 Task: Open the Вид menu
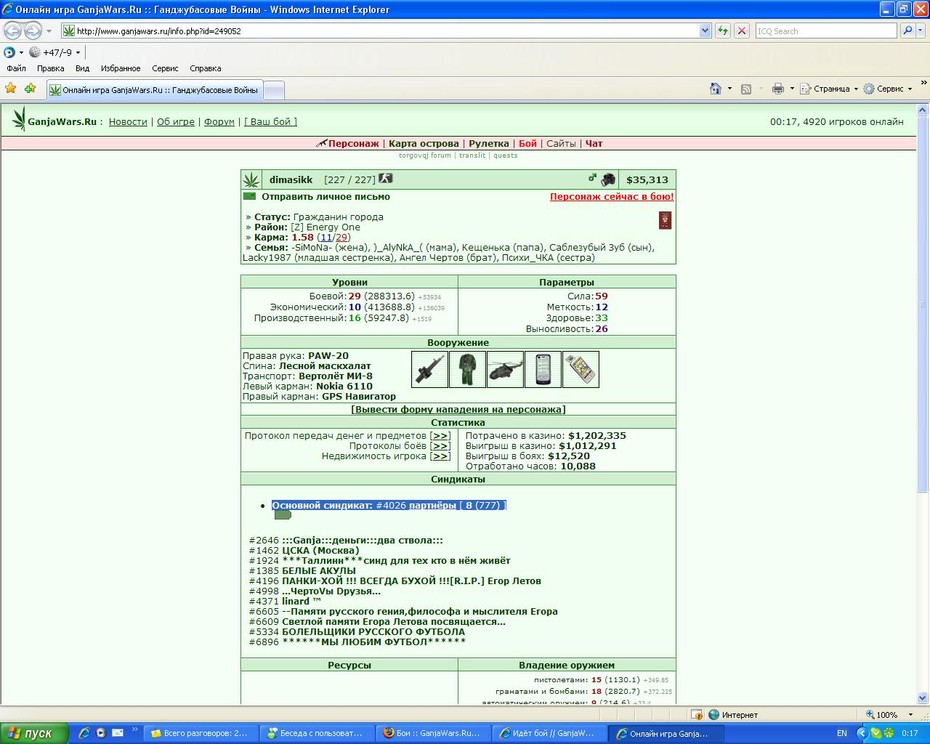(82, 68)
